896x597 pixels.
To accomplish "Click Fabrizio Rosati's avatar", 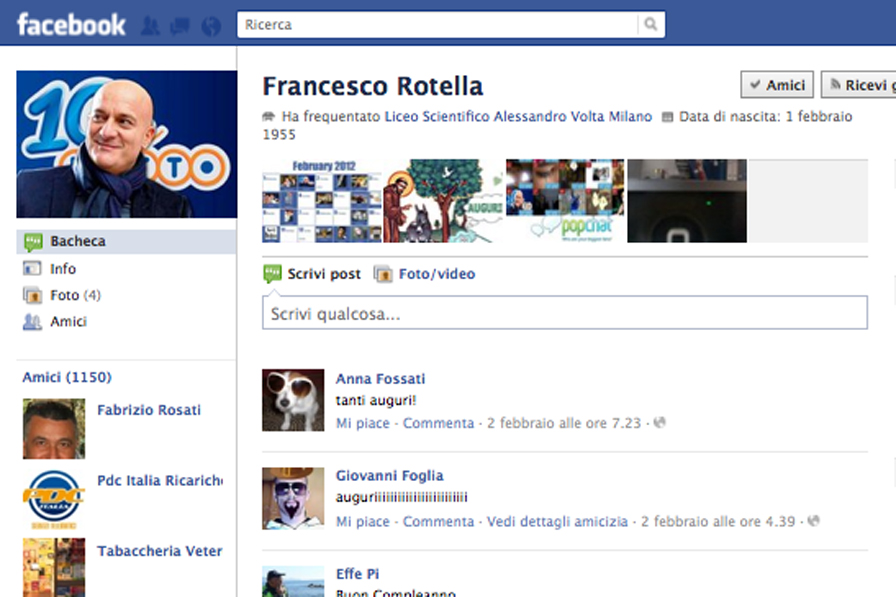I will coord(54,429).
